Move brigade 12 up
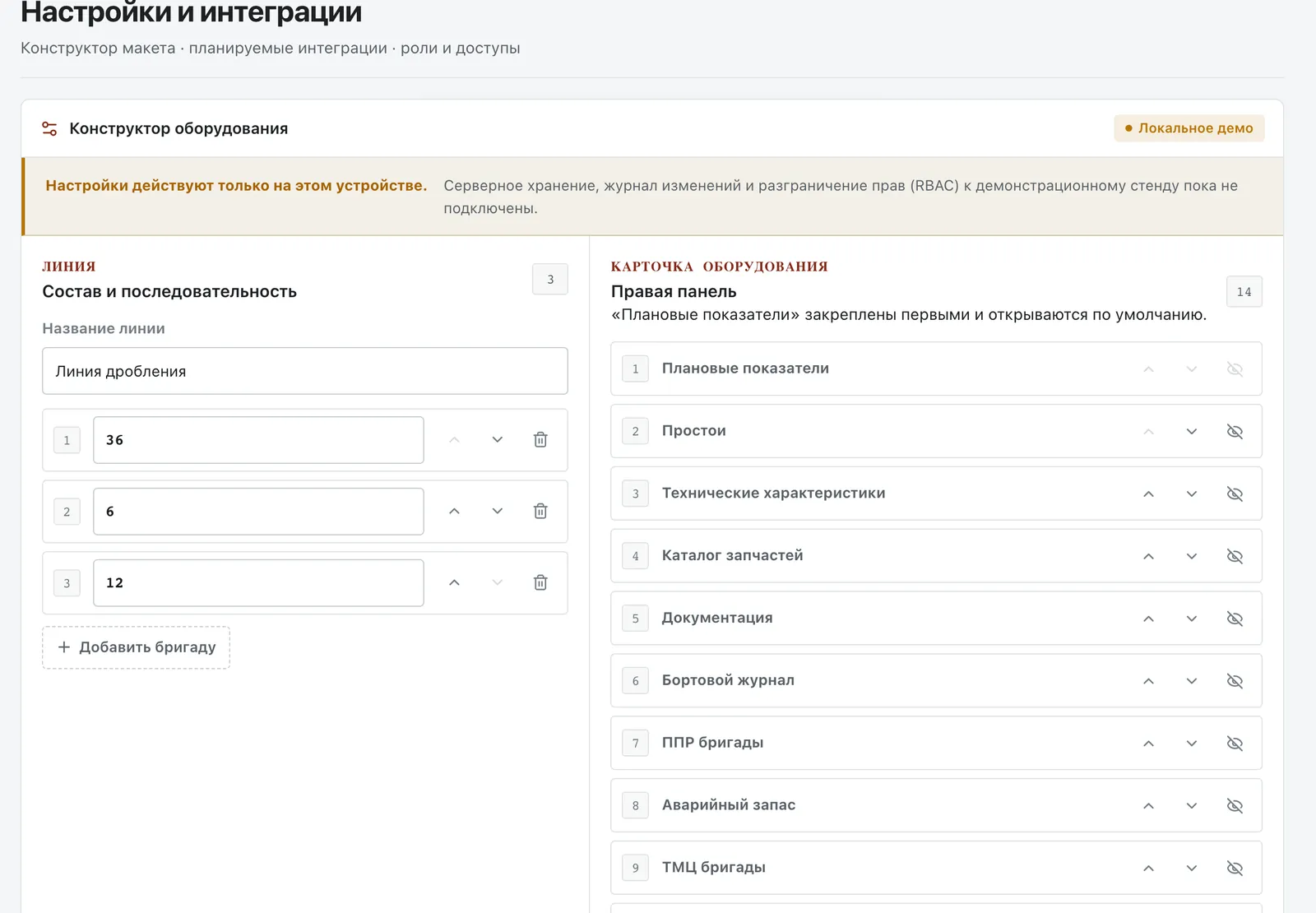Screen dimensions: 1316x913 (x=454, y=583)
